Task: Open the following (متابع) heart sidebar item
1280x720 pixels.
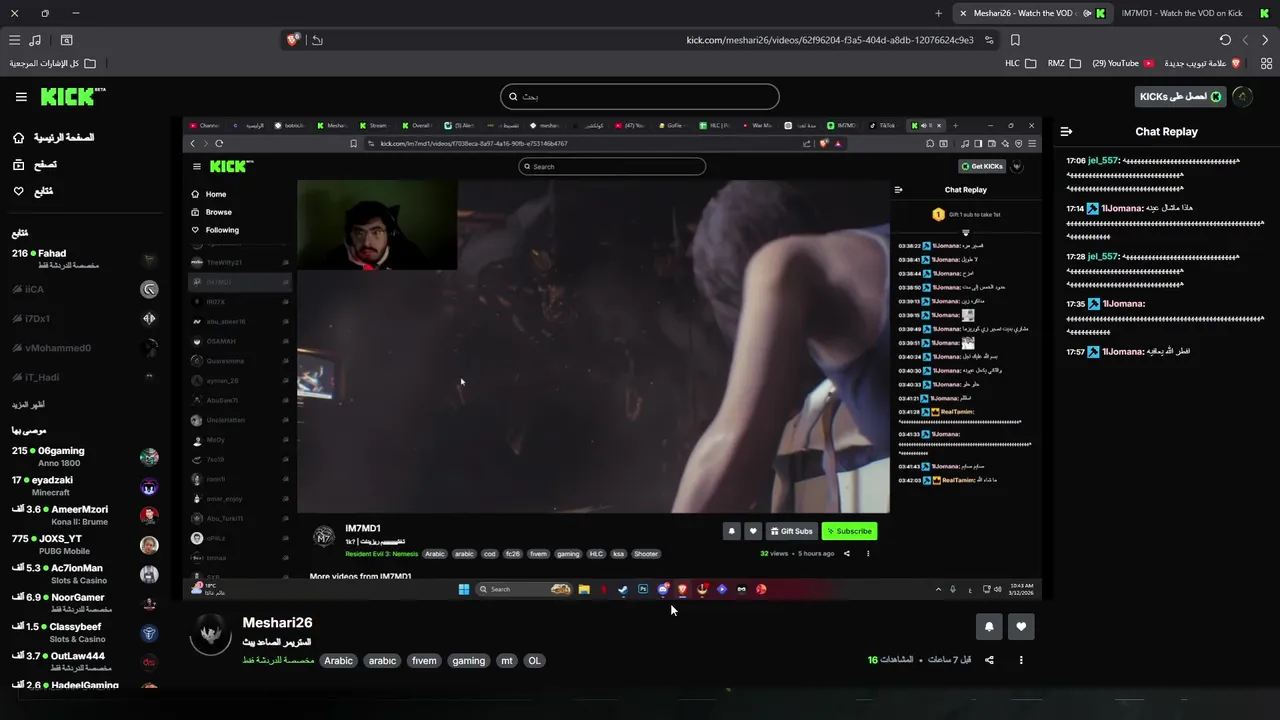Action: click(x=34, y=191)
